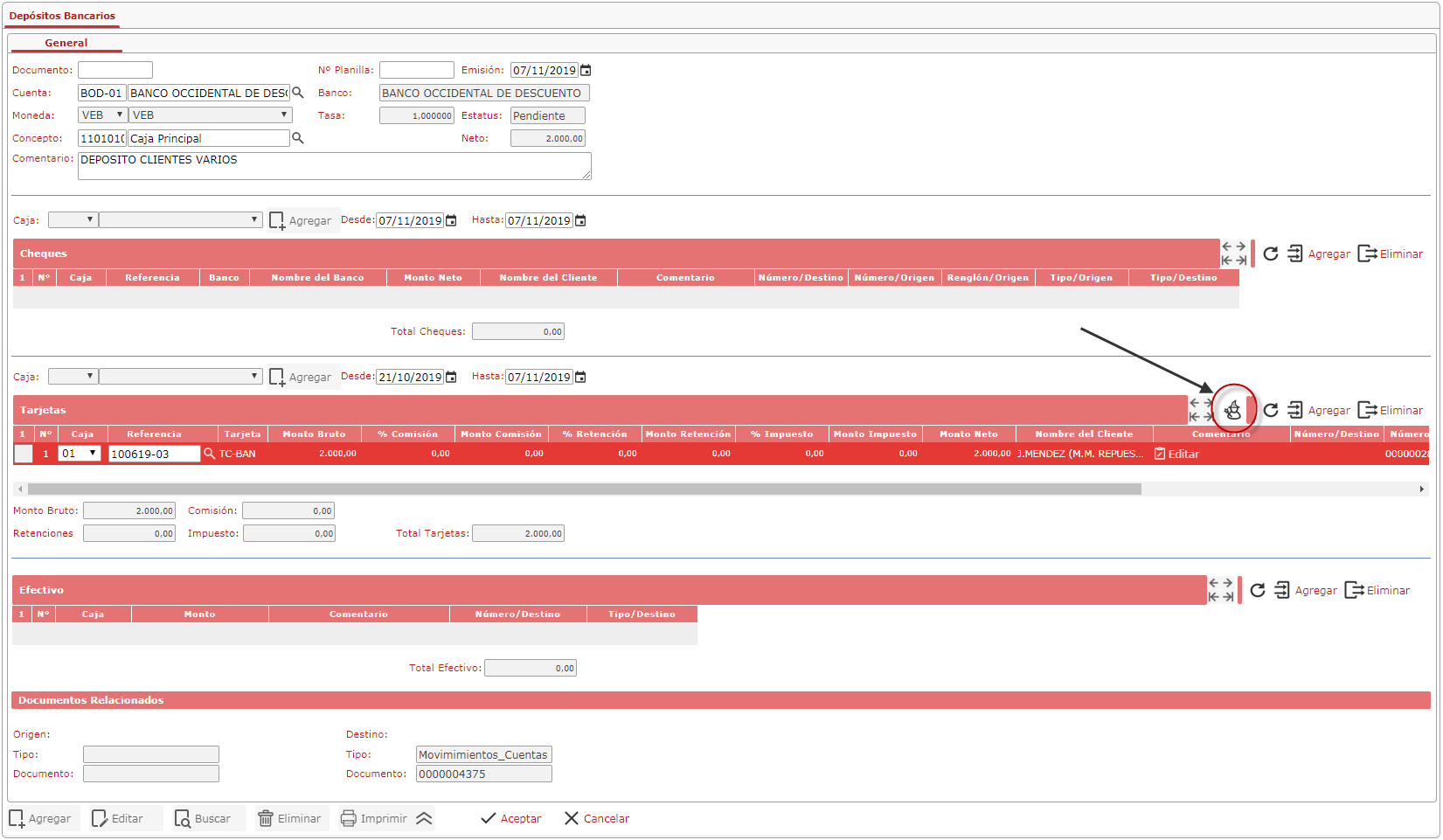The width and height of the screenshot is (1443, 840).
Task: Open the Moneda name dropdown next to the code
Action: click(x=211, y=115)
